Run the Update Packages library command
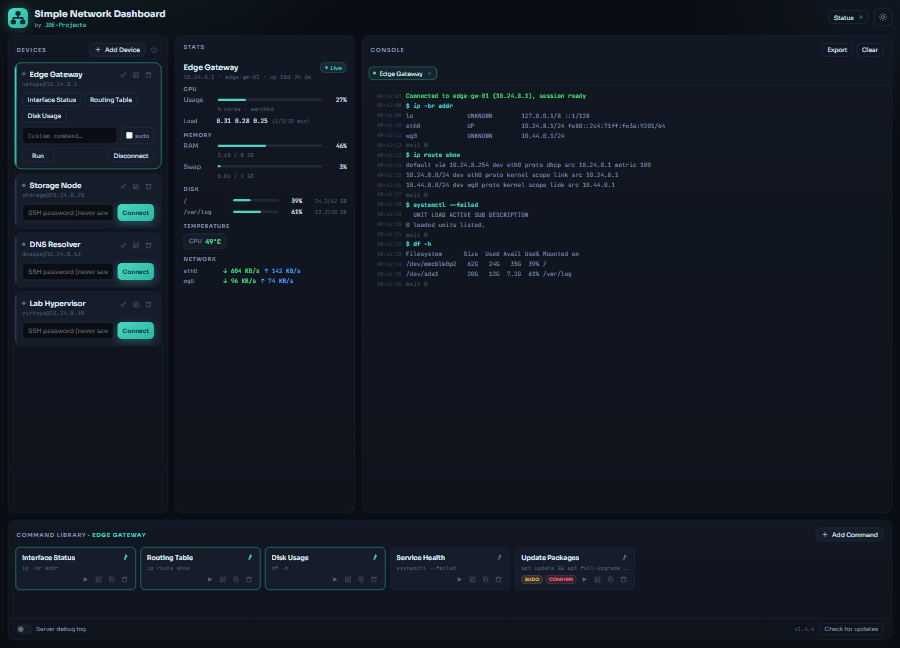Viewport: 900px width, 648px height. [585, 580]
